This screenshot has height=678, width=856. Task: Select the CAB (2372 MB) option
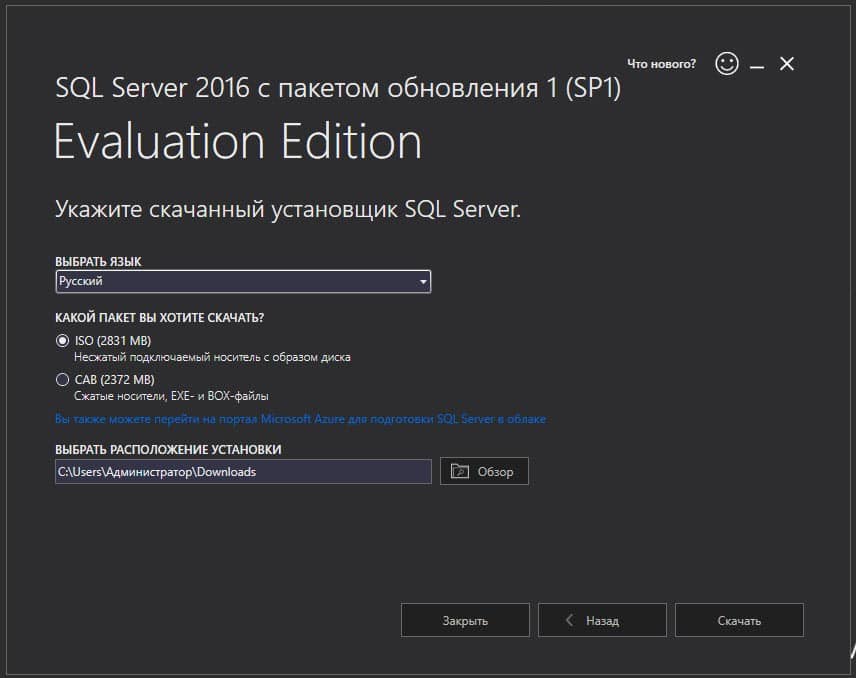coord(61,379)
